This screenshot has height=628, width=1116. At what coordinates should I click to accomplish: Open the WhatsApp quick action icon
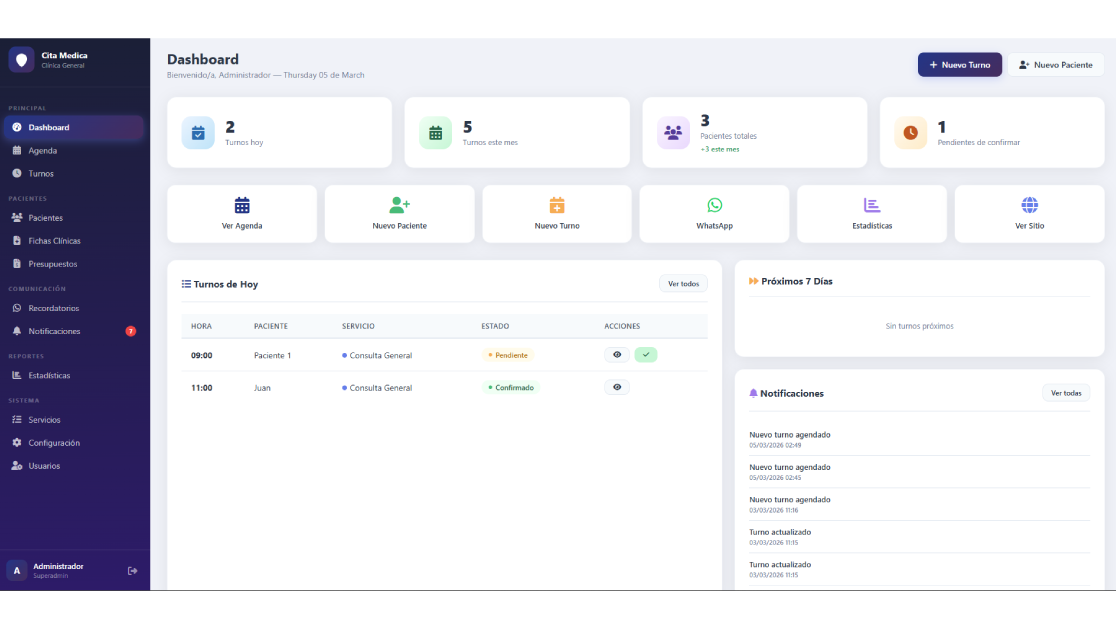pyautogui.click(x=714, y=205)
